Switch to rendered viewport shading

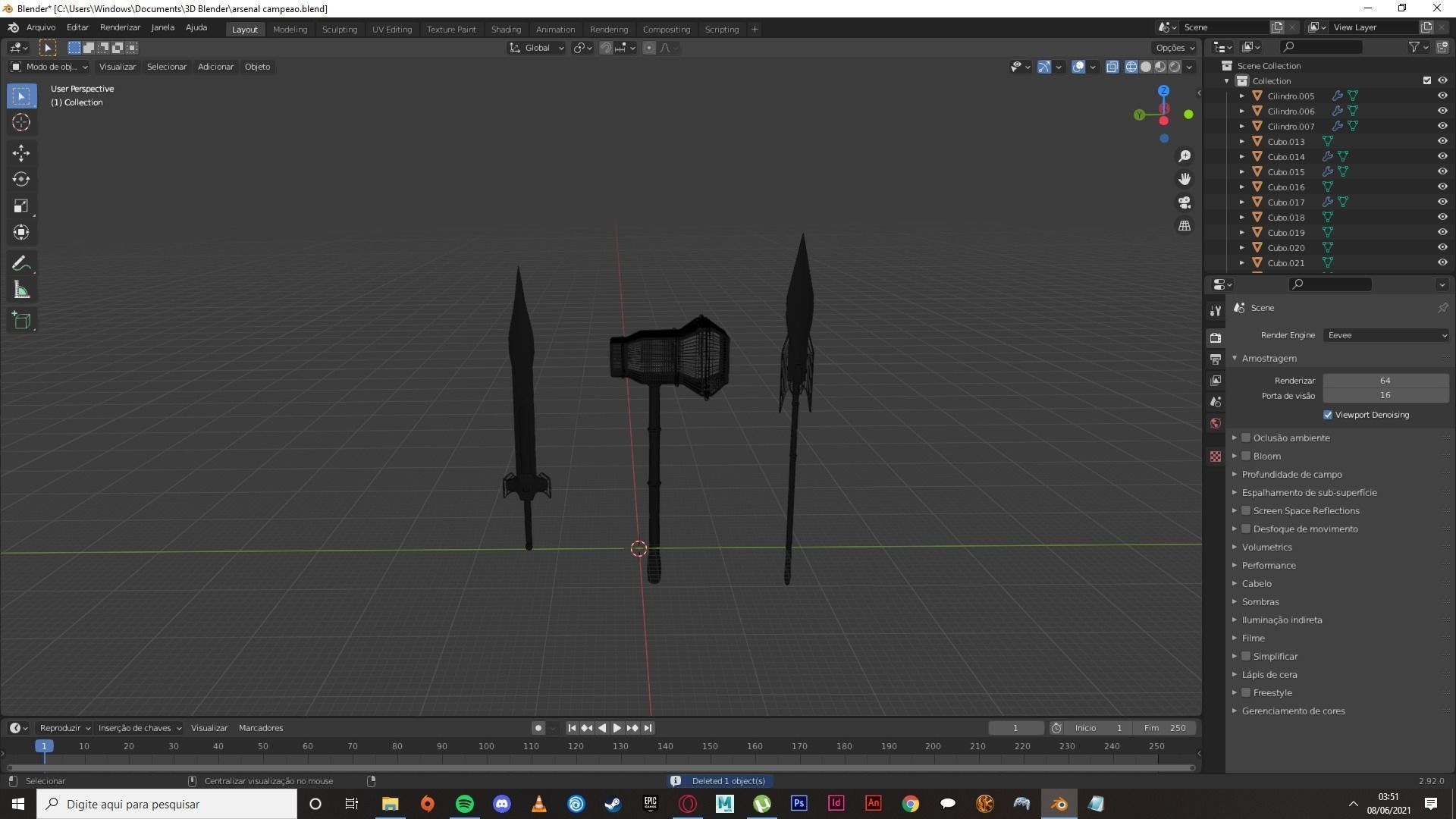pyautogui.click(x=1175, y=67)
